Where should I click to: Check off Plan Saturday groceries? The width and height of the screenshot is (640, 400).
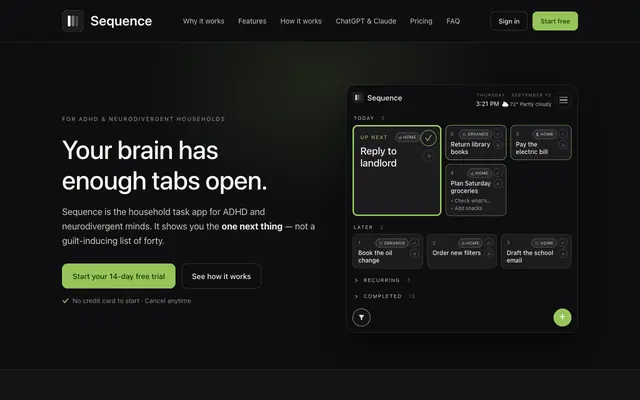(x=498, y=173)
